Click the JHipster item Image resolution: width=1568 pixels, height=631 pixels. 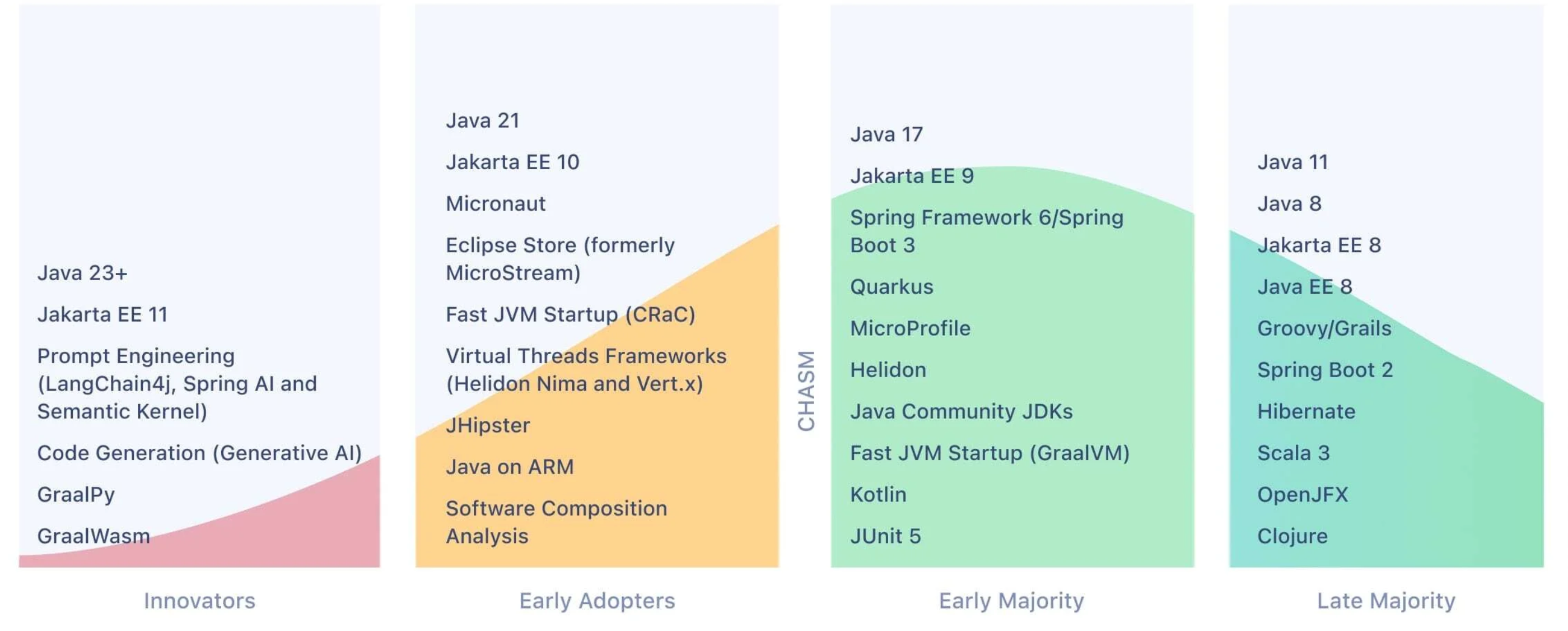488,425
